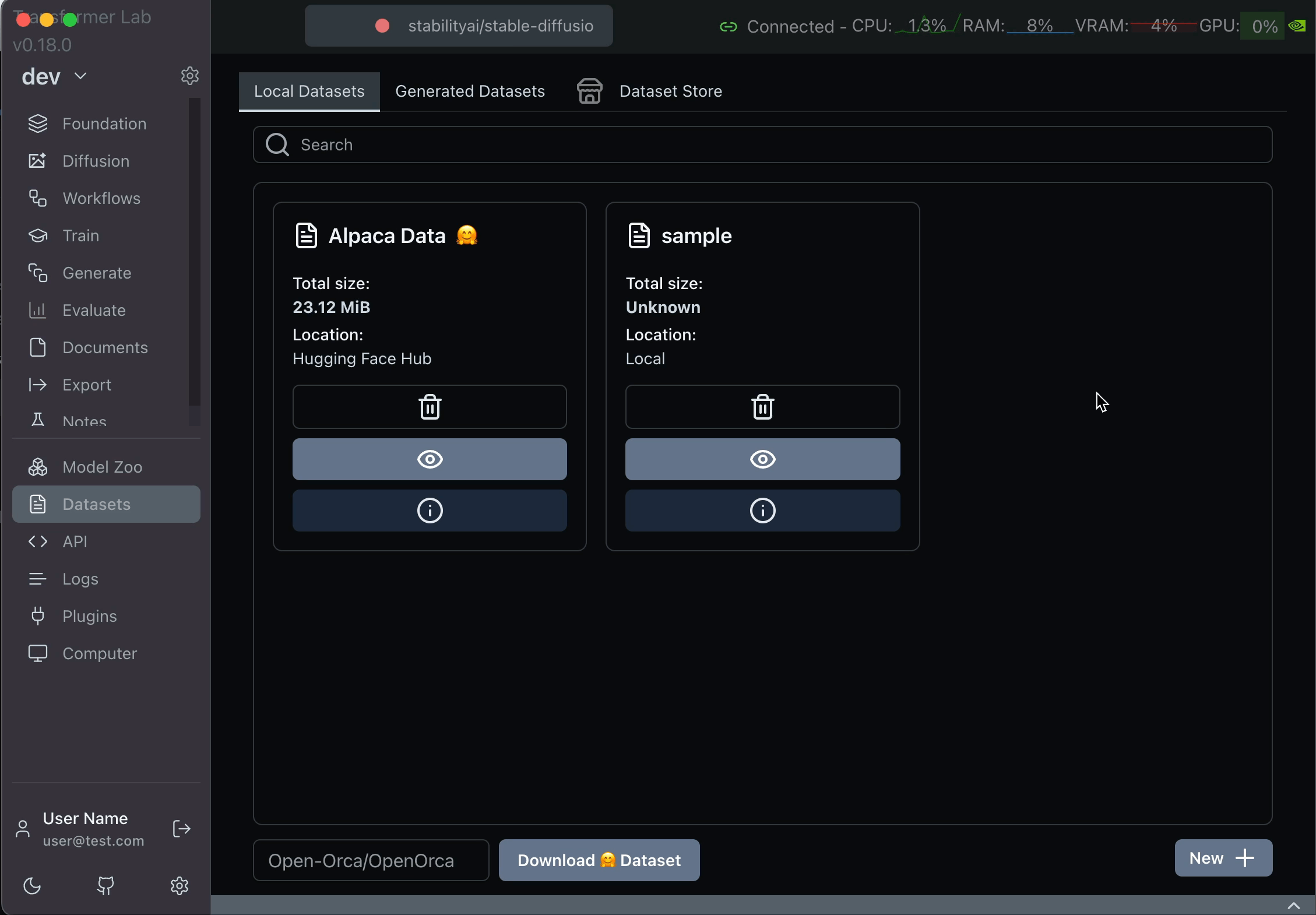This screenshot has height=915, width=1316.
Task: Expand the dev workspace dropdown
Action: pyautogui.click(x=80, y=76)
